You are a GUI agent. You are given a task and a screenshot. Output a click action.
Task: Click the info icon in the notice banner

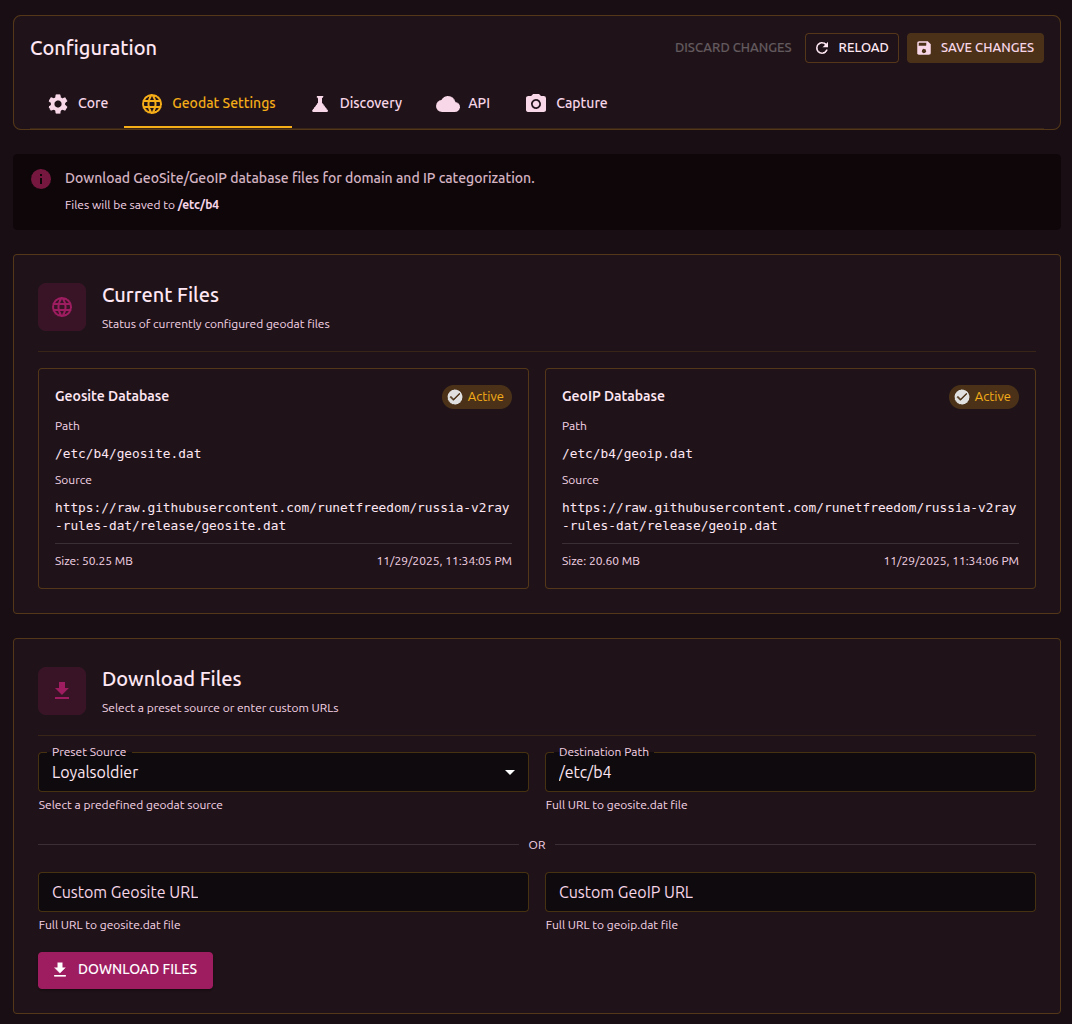[41, 179]
